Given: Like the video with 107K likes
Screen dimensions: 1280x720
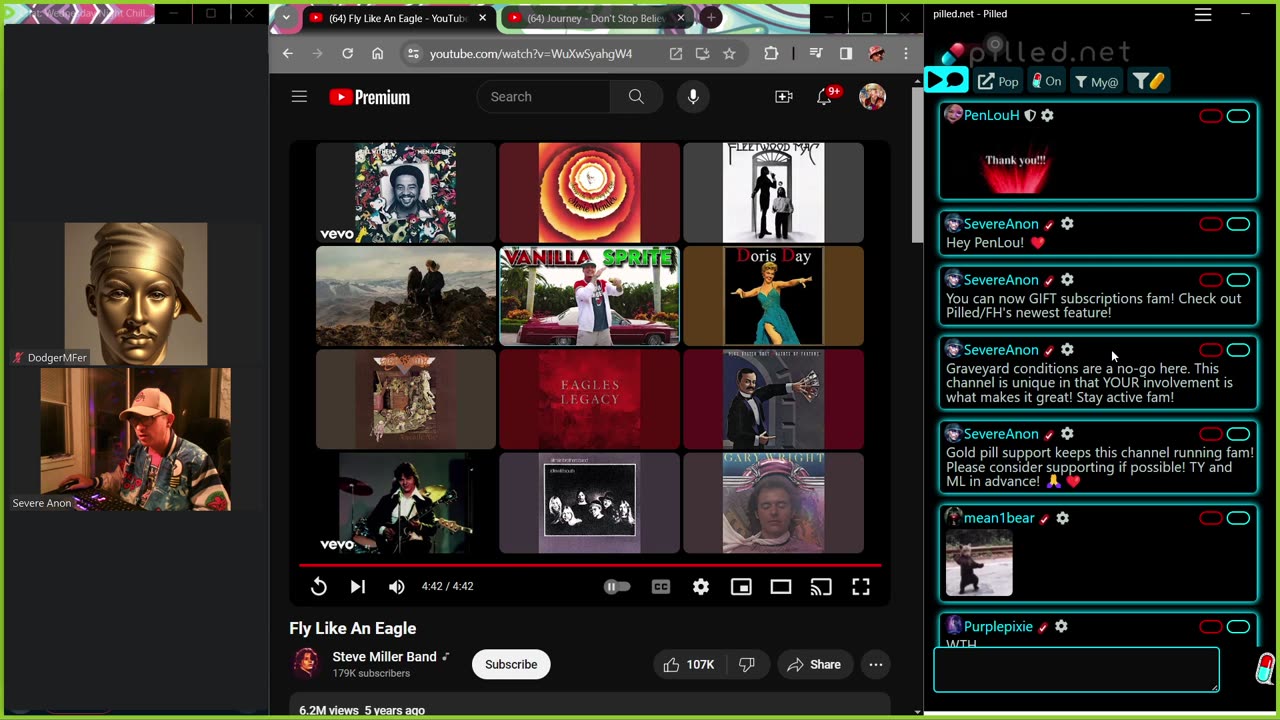Looking at the screenshot, I should pos(687,665).
